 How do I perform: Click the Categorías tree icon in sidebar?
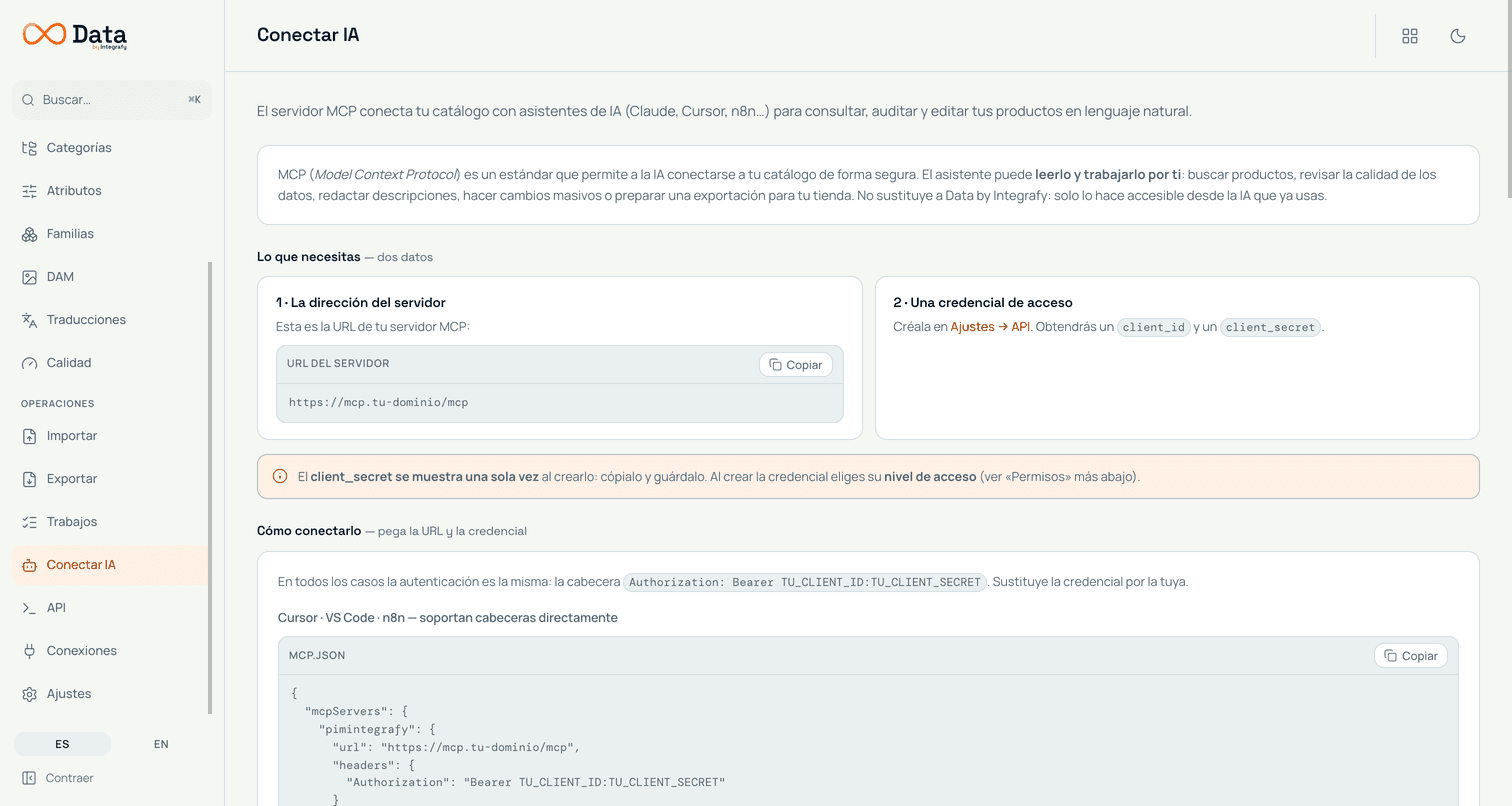pyautogui.click(x=29, y=148)
